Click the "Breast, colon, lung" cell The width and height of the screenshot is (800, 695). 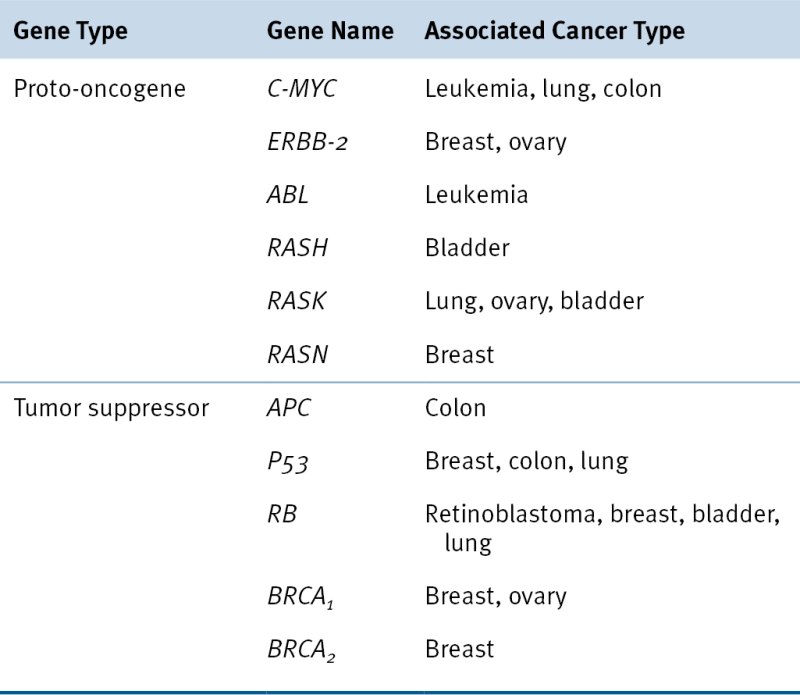[526, 461]
